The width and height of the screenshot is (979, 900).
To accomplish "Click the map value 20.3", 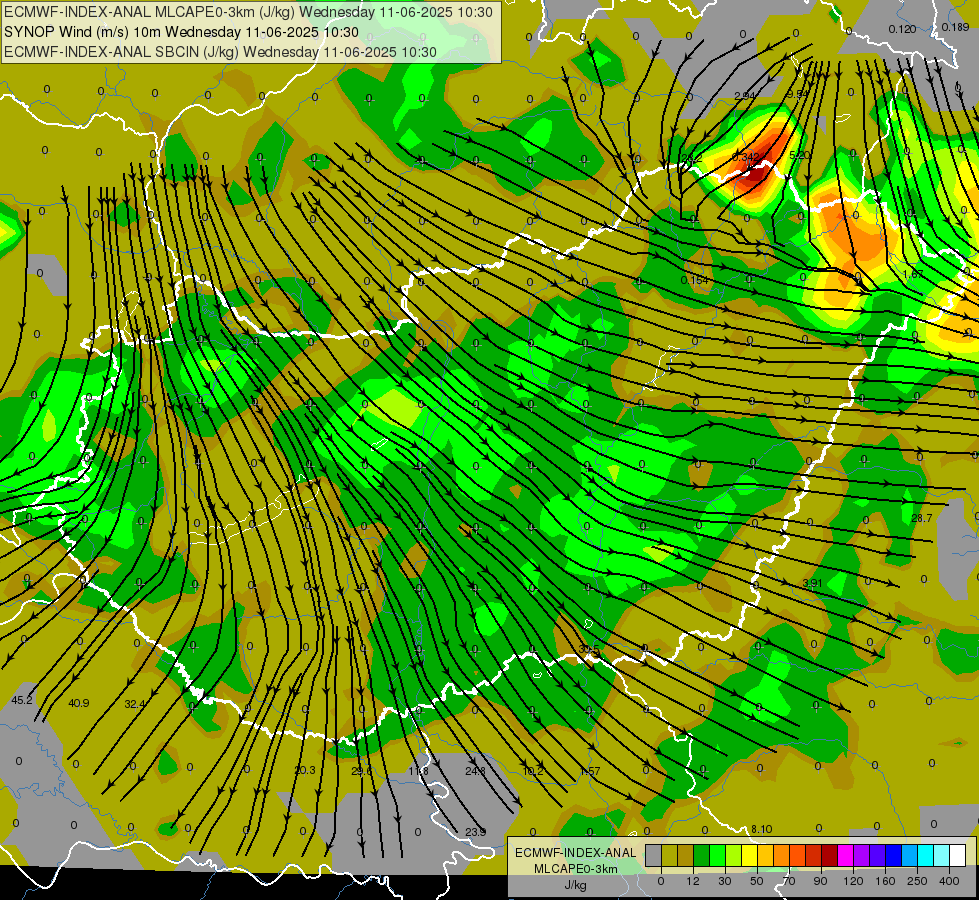I will 305,770.
